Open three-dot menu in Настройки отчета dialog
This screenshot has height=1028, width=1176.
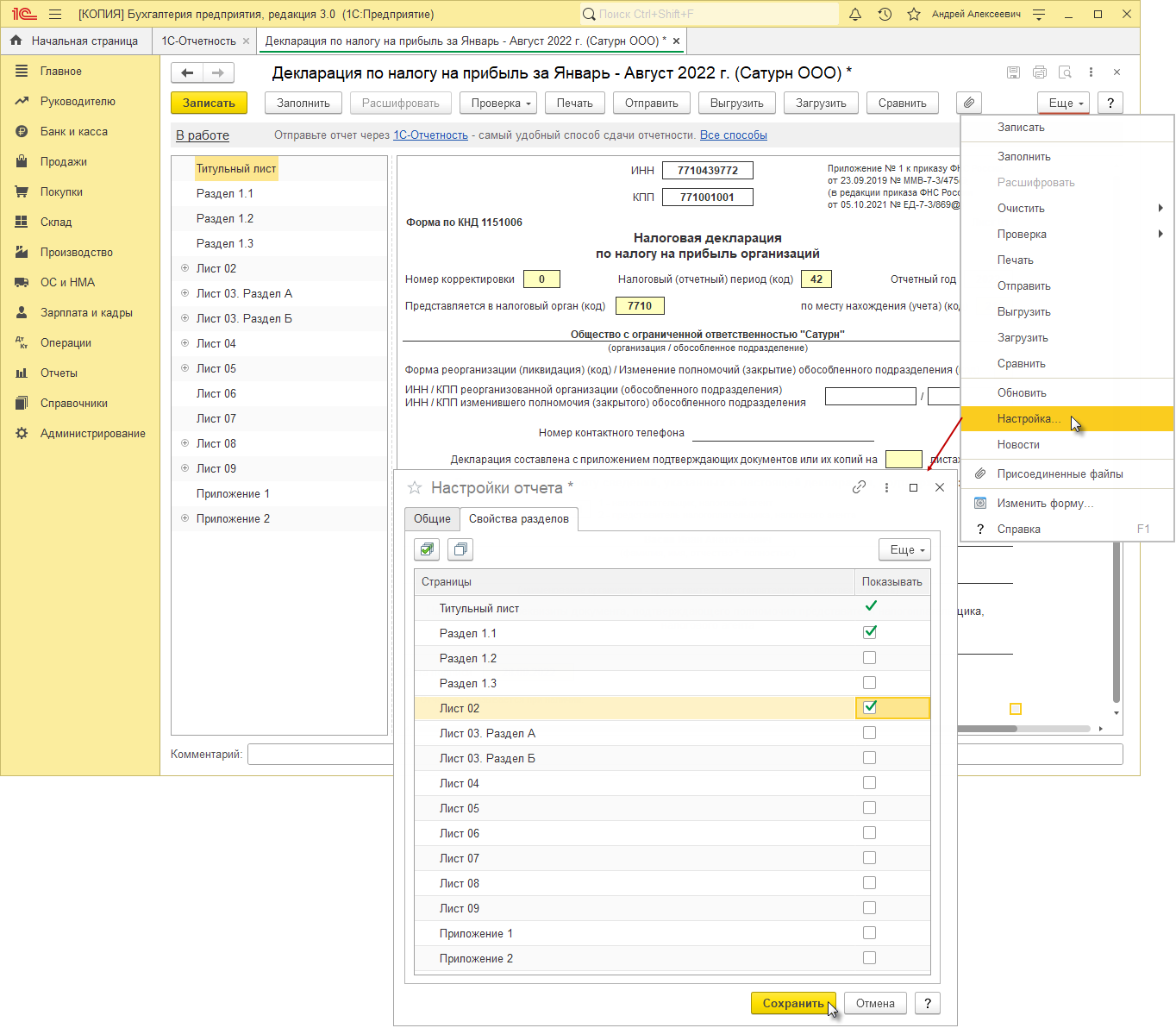click(886, 487)
